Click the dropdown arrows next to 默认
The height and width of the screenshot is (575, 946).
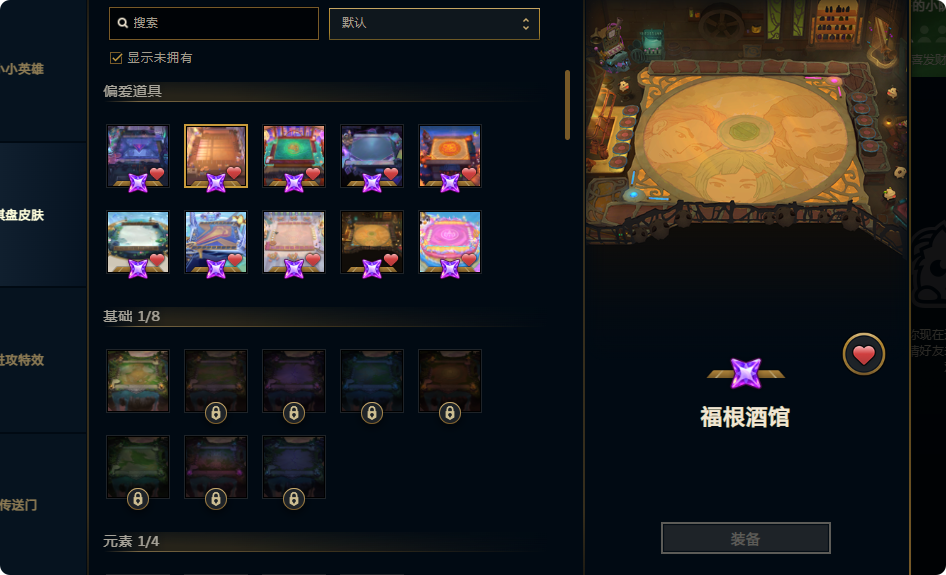(x=525, y=24)
